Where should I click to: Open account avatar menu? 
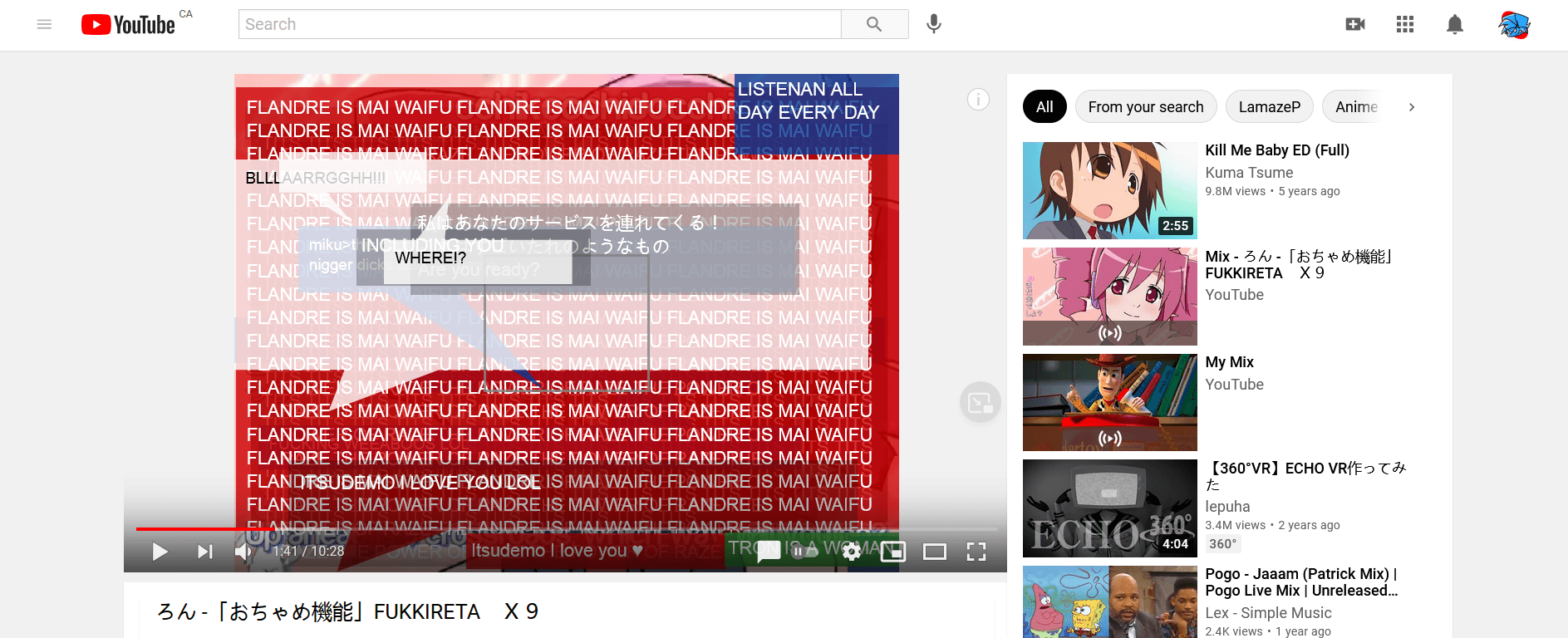coord(1515,24)
